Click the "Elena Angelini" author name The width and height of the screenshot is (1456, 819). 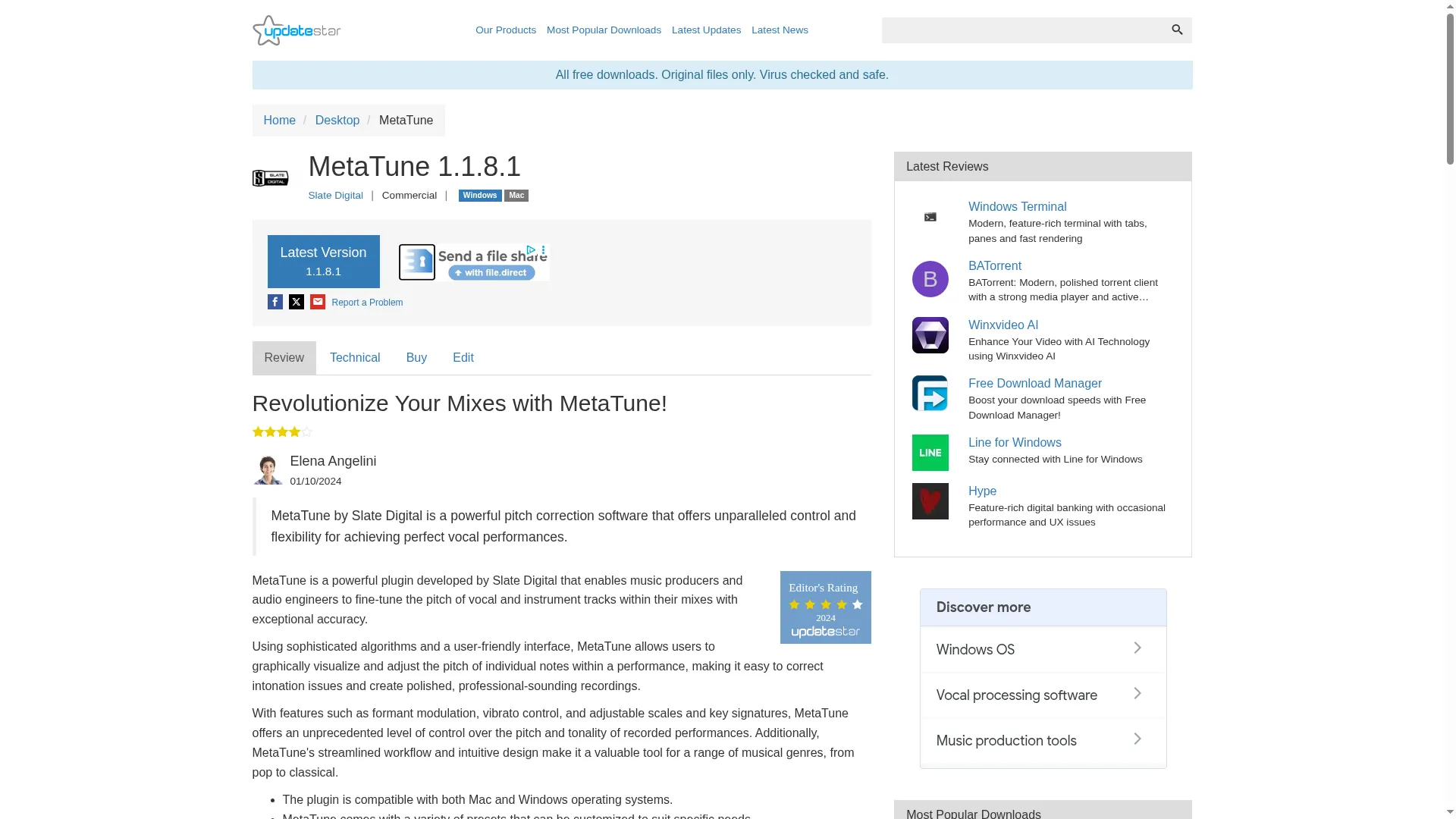[333, 461]
